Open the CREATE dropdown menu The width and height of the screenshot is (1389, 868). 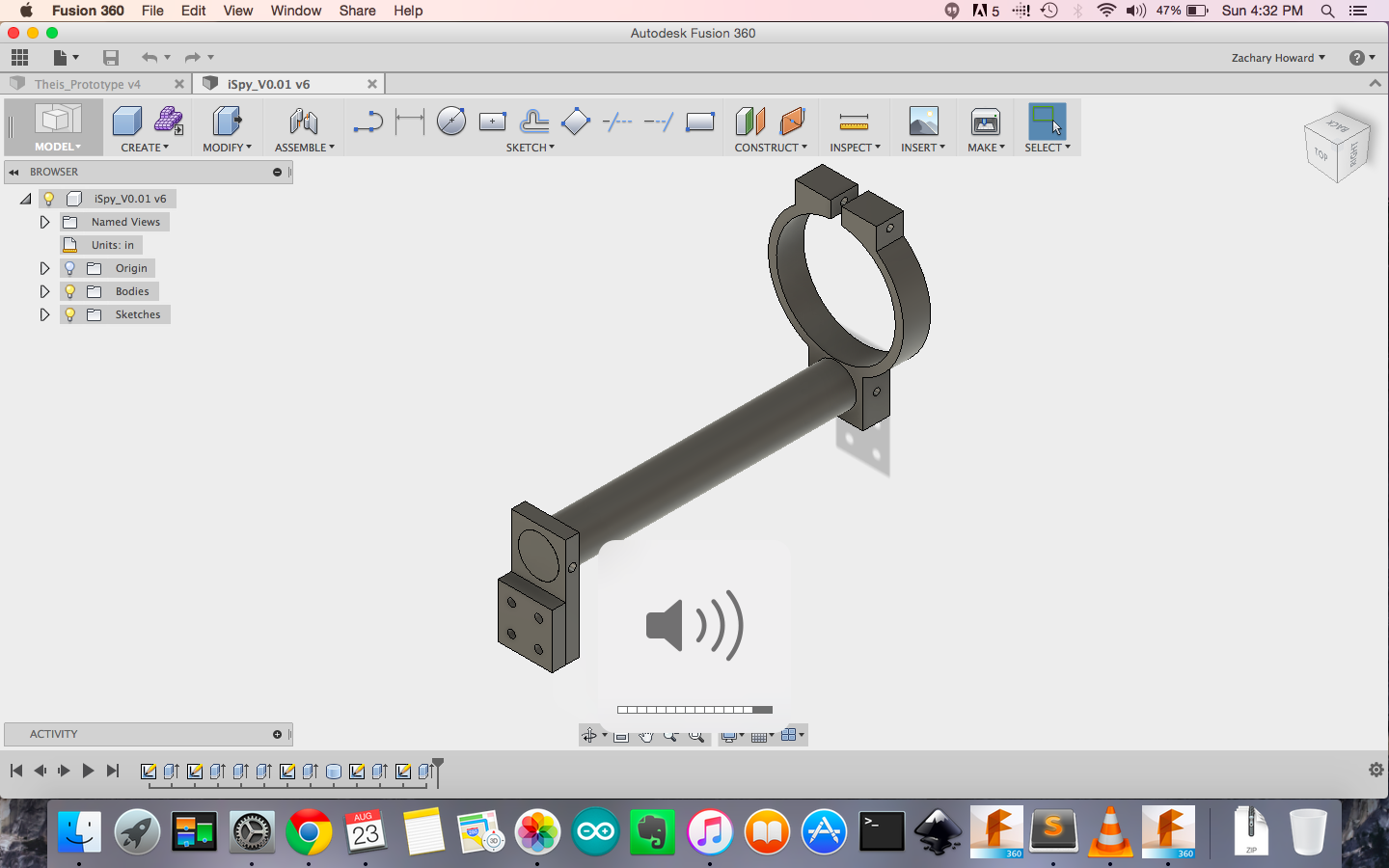(x=145, y=148)
